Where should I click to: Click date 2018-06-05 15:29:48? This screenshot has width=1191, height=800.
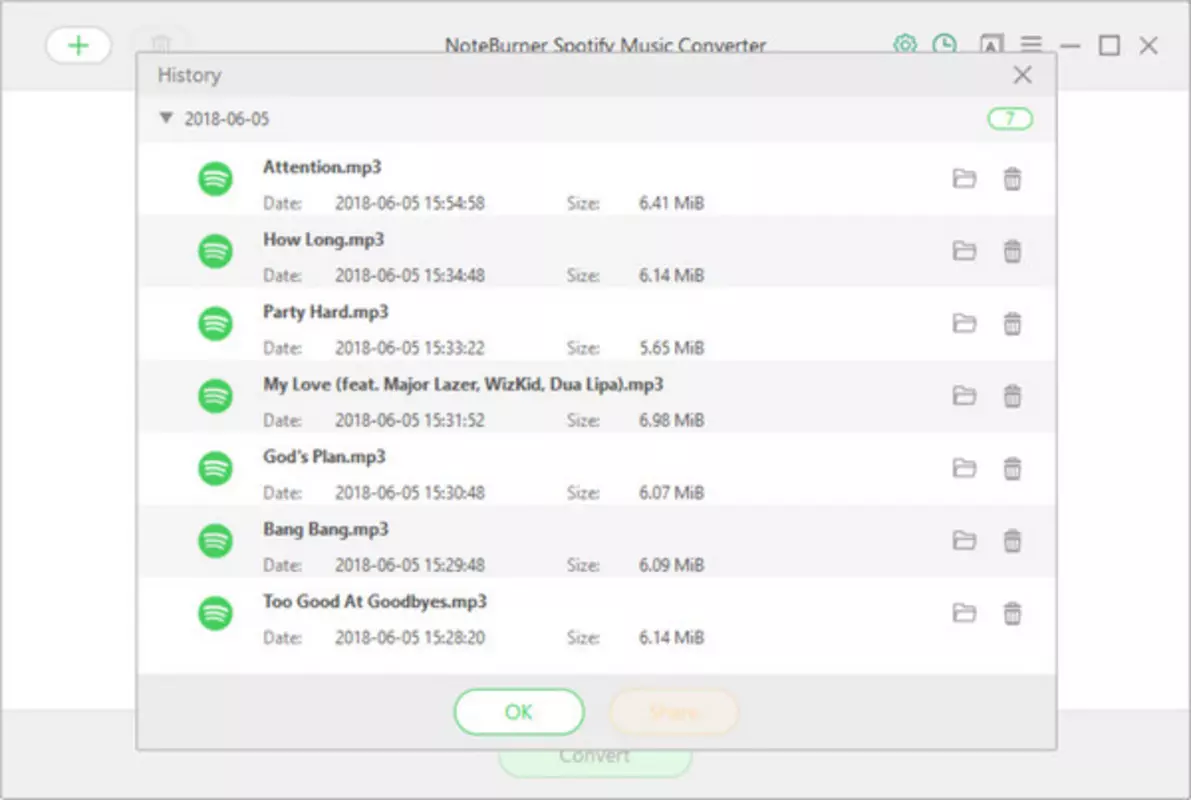pos(410,564)
